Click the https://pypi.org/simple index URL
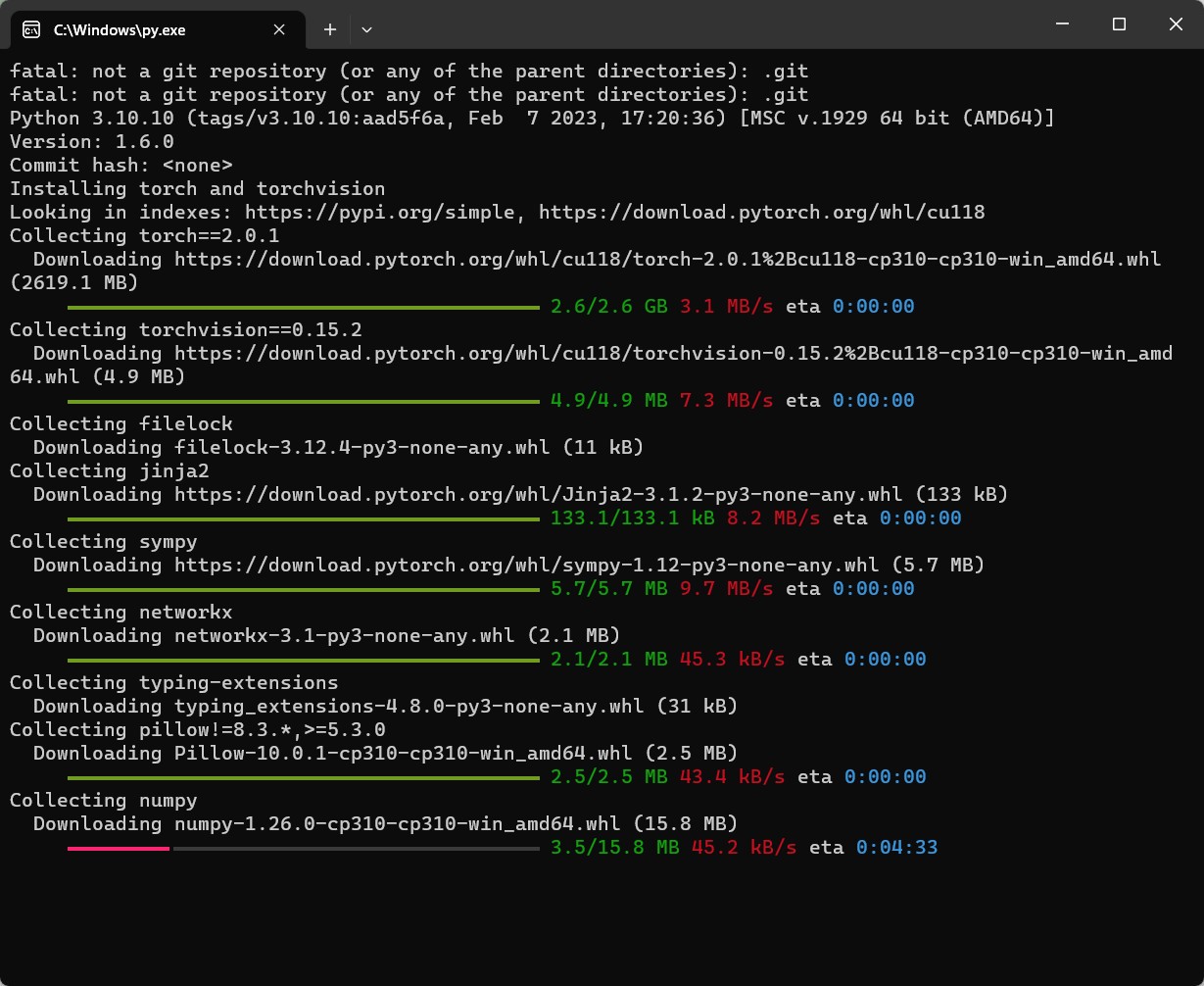The image size is (1204, 986). 379,213
